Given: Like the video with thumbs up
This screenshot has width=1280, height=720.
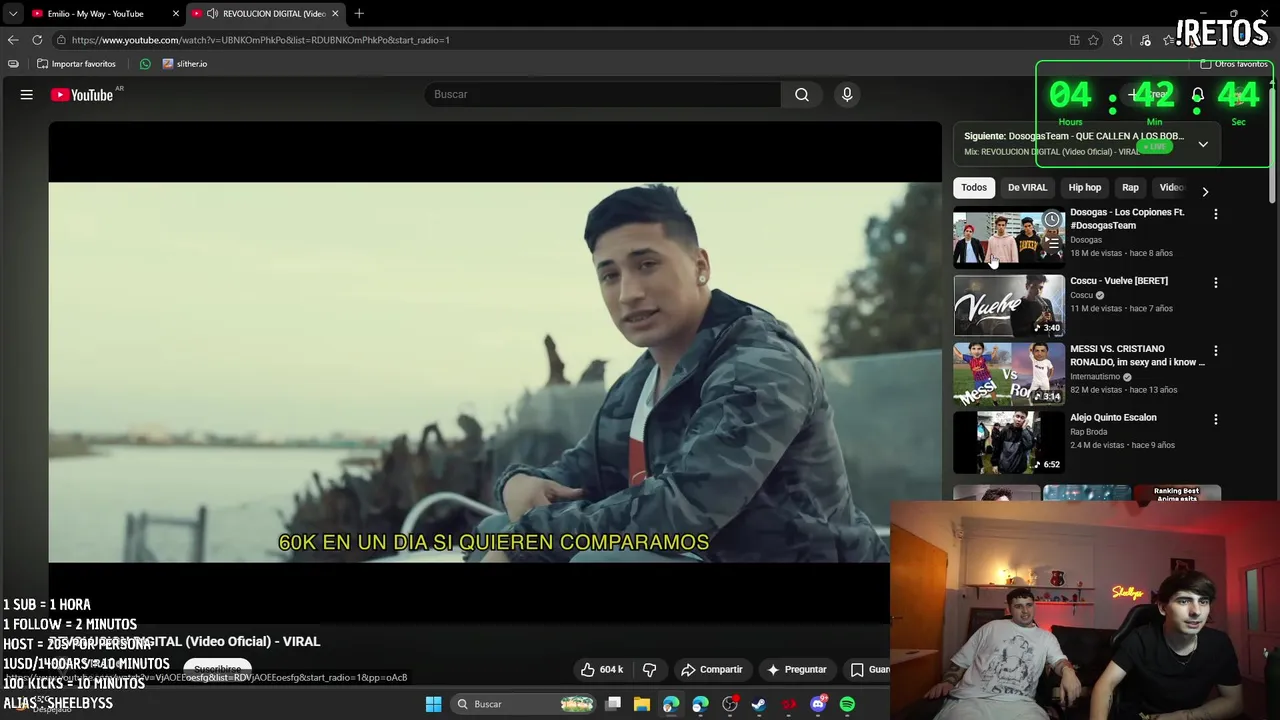Looking at the screenshot, I should coord(603,669).
